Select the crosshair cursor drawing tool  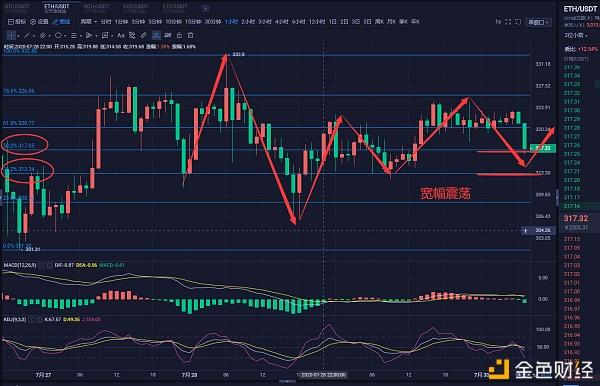click(11, 36)
